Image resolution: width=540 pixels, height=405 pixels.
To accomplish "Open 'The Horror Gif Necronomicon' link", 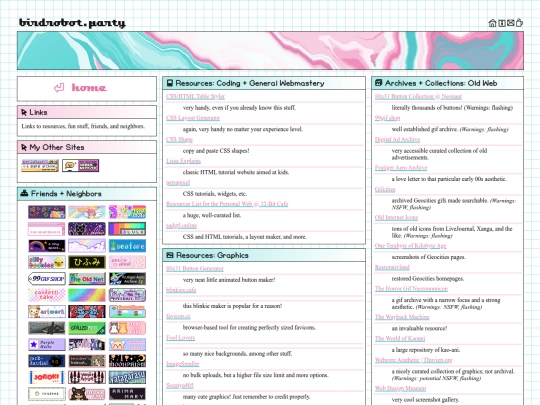I will pyautogui.click(x=411, y=289).
